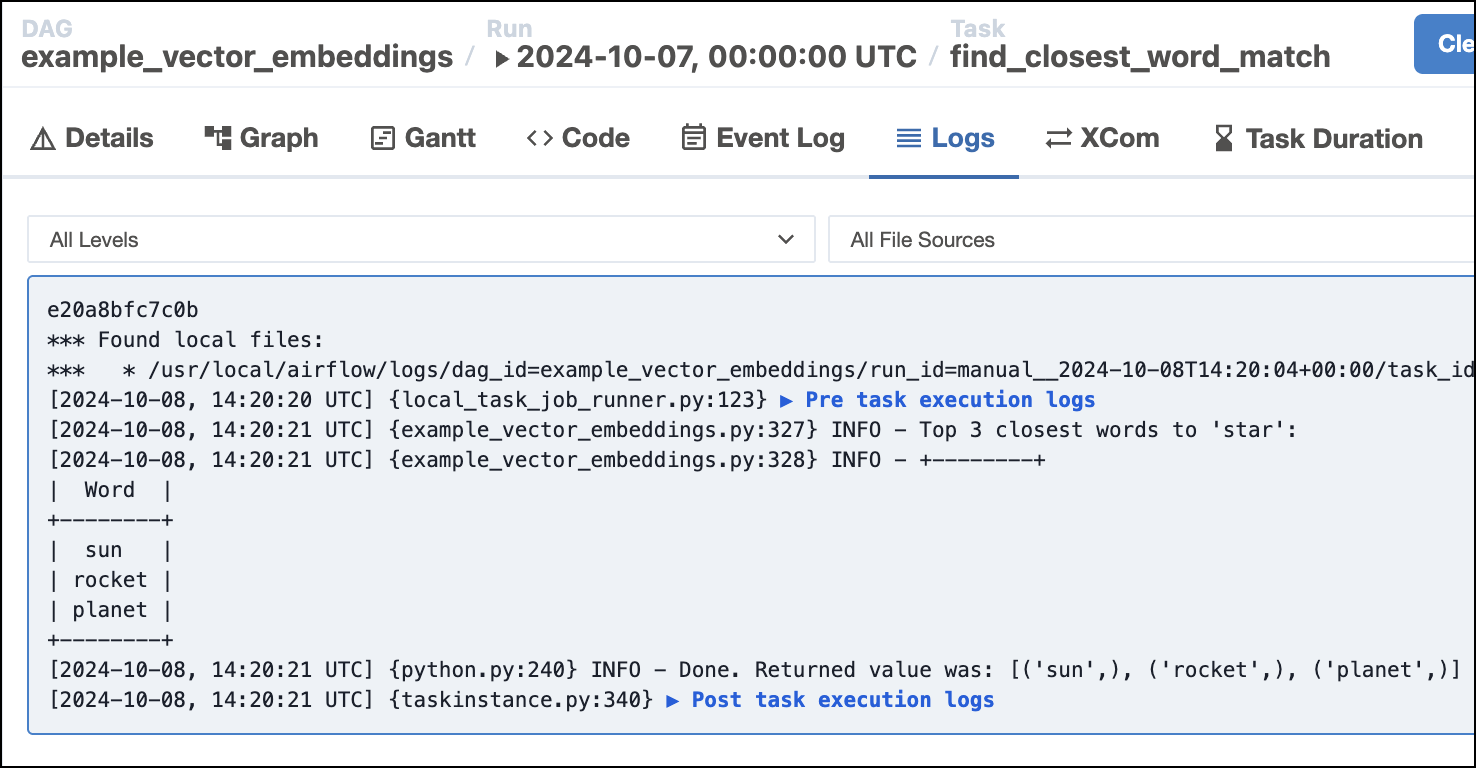1476x768 pixels.
Task: Select the Gantt chart icon
Action: click(381, 138)
